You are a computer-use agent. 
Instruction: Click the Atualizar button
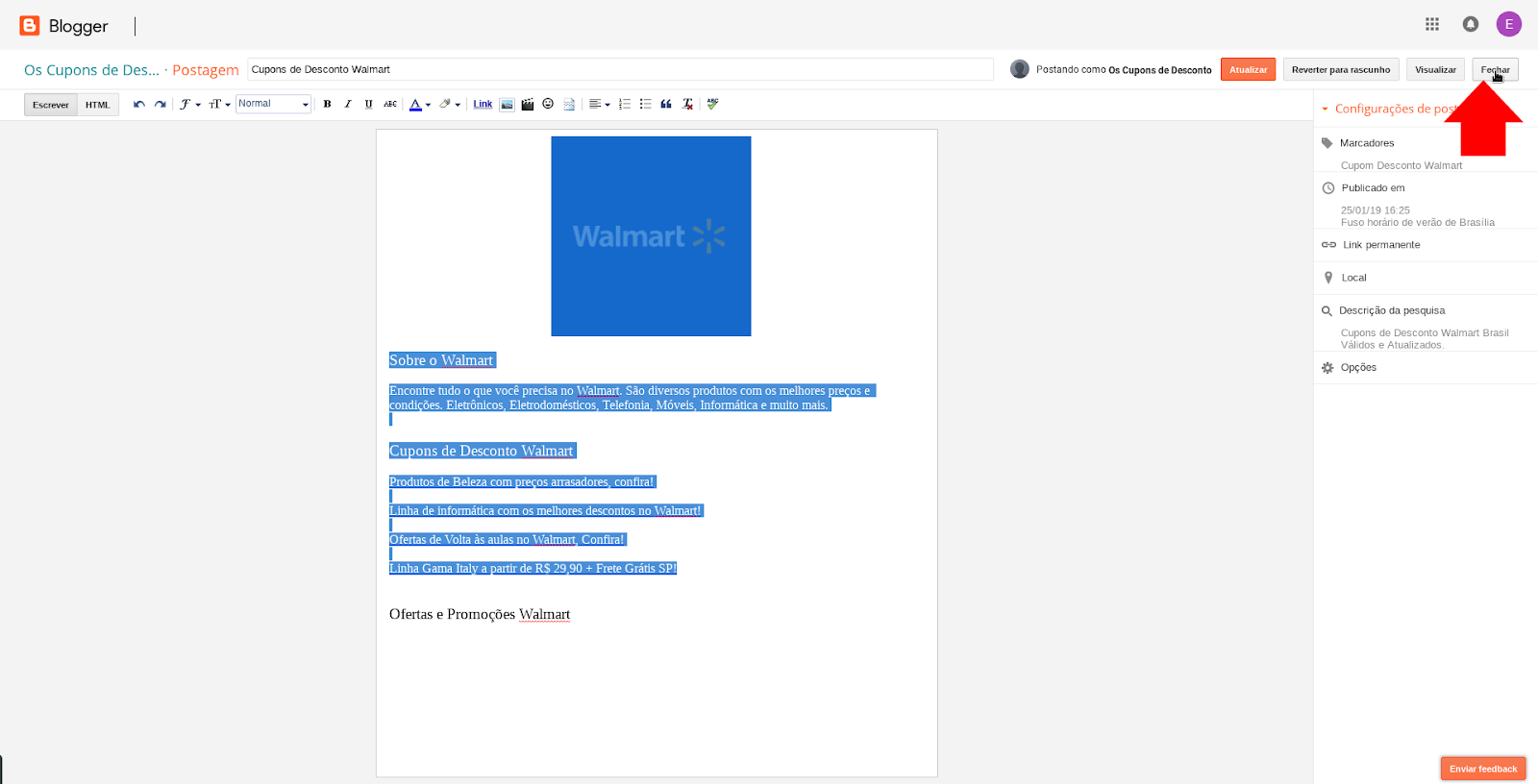[1249, 69]
